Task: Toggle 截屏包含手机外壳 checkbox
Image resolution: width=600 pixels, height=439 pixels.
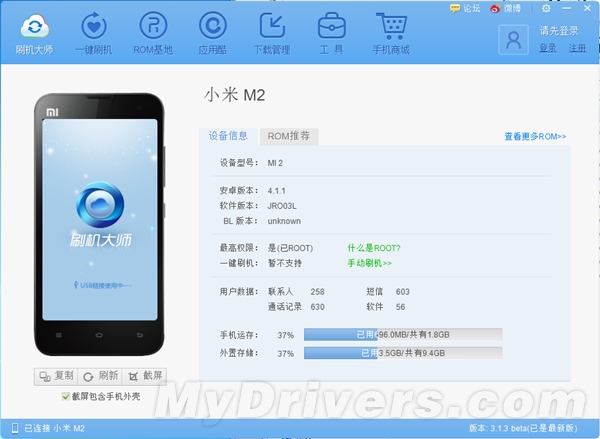Action: (x=65, y=397)
